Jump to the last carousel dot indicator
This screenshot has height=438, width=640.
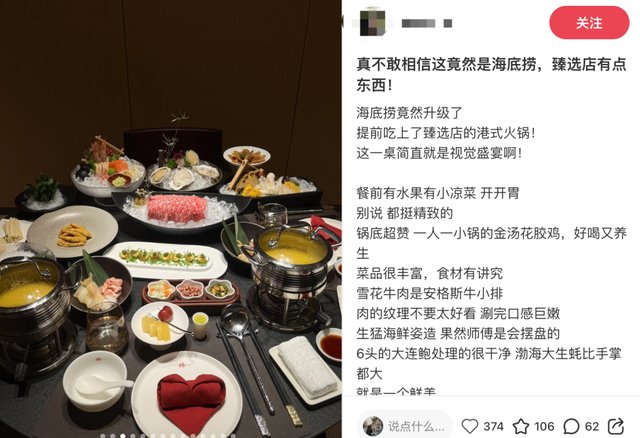pyautogui.click(x=233, y=436)
